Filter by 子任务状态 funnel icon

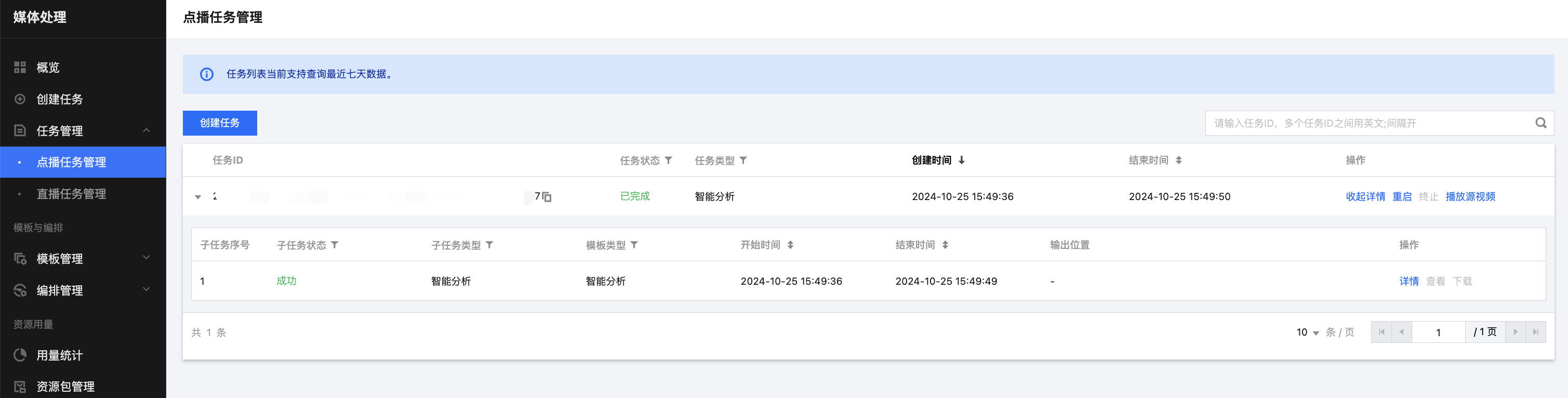click(x=335, y=245)
